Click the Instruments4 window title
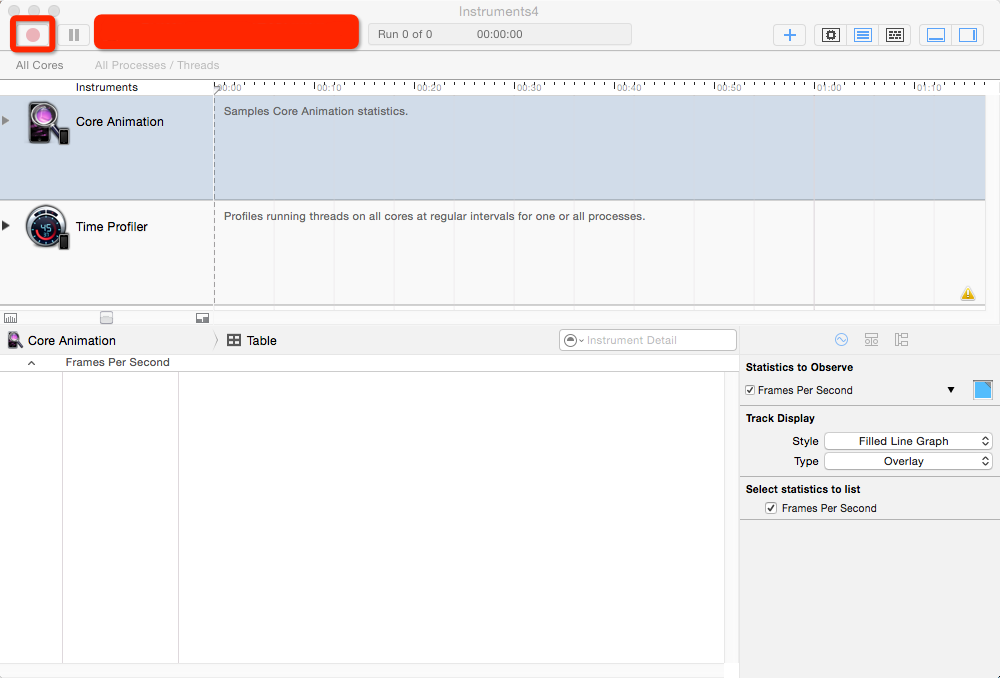This screenshot has height=678, width=1000. click(499, 11)
